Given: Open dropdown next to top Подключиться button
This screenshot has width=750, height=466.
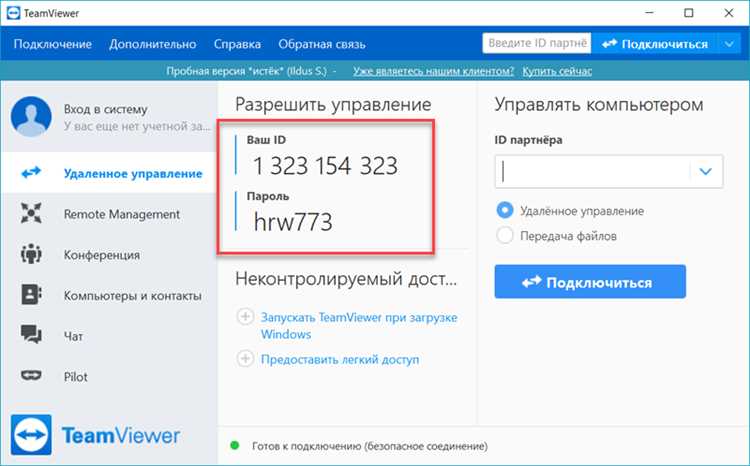Looking at the screenshot, I should [x=728, y=44].
